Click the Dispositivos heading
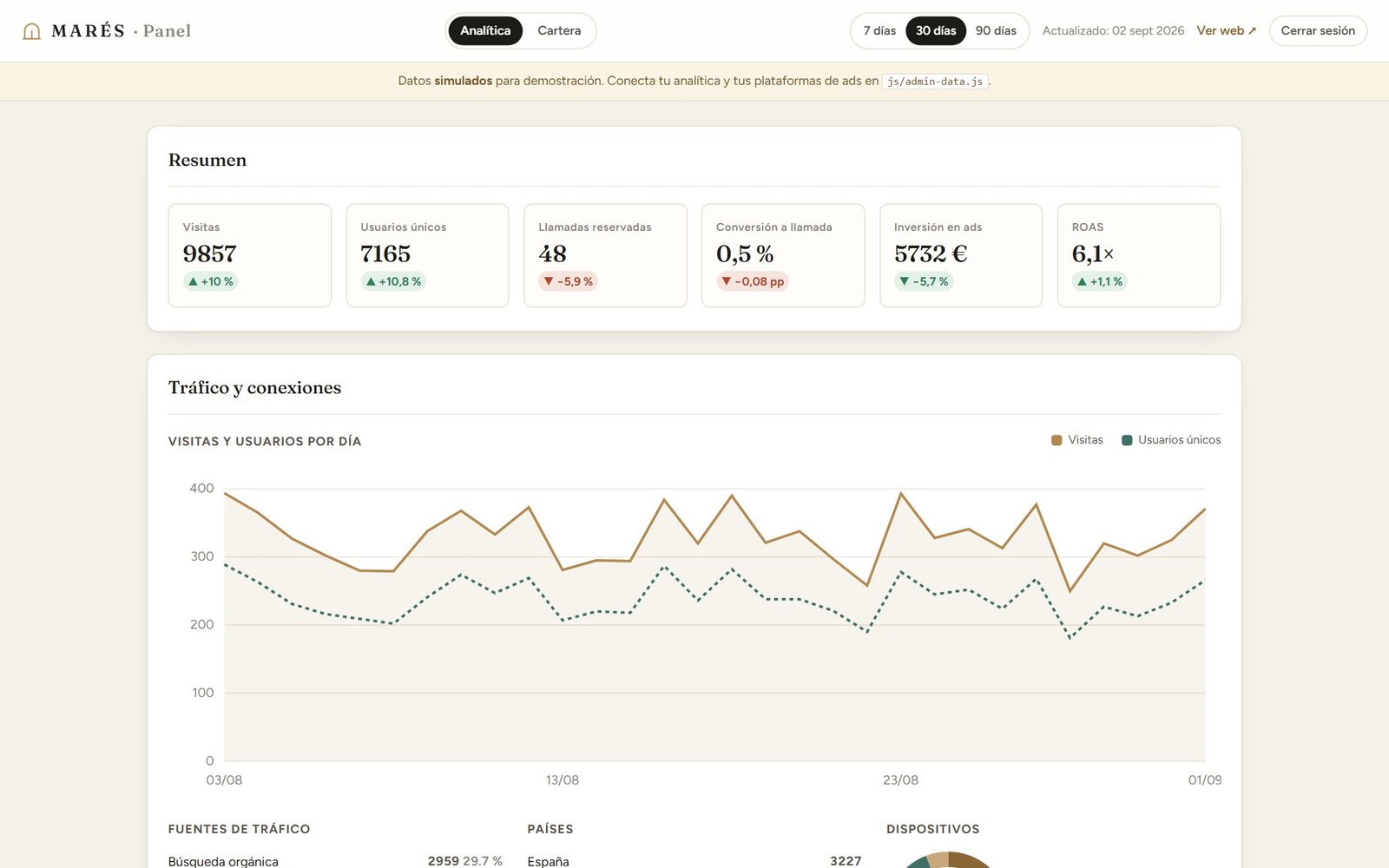The width and height of the screenshot is (1389, 868). (933, 829)
